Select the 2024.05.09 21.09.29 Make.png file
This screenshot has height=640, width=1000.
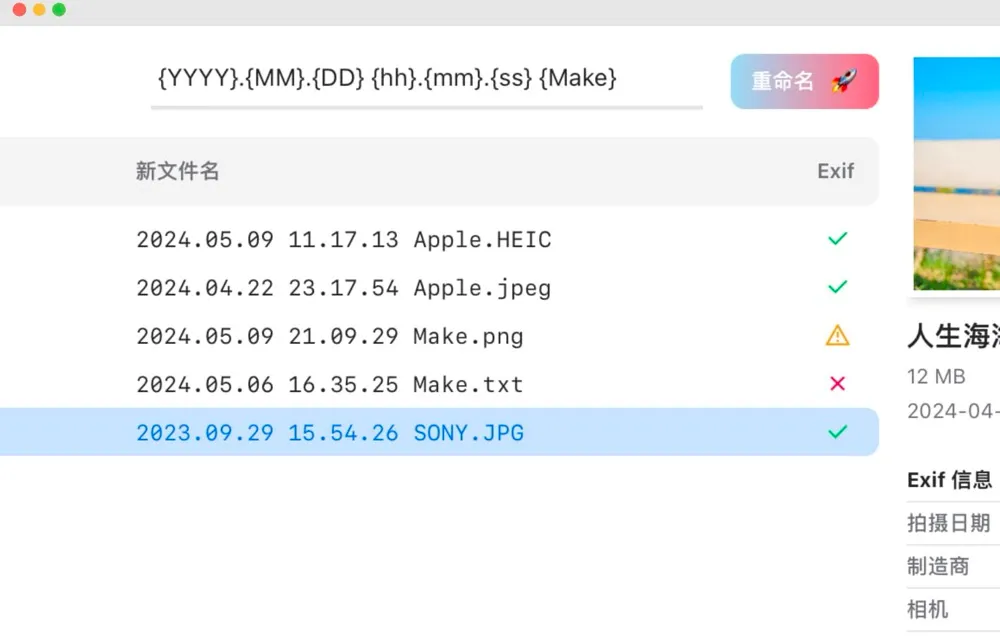click(x=329, y=337)
